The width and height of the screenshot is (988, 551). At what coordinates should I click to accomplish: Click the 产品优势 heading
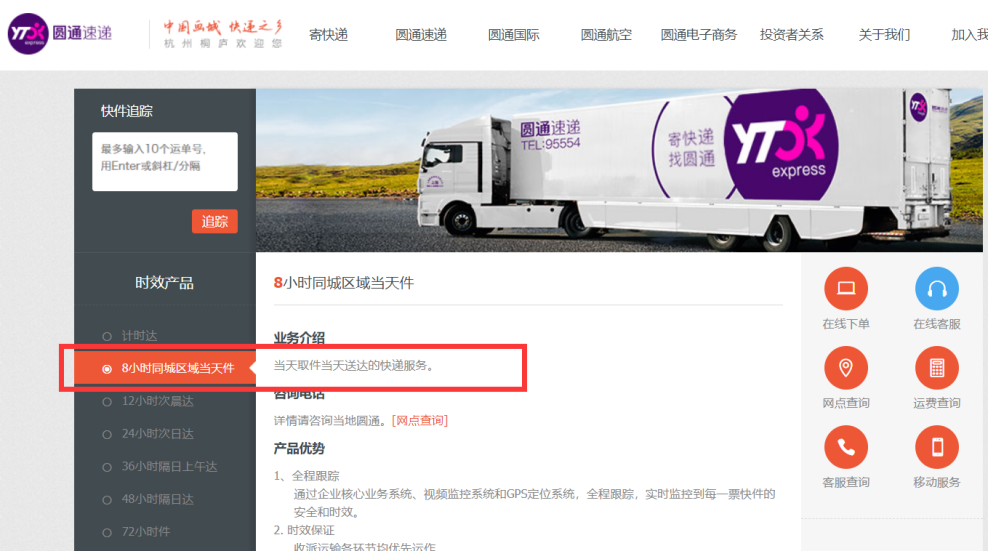click(x=299, y=448)
